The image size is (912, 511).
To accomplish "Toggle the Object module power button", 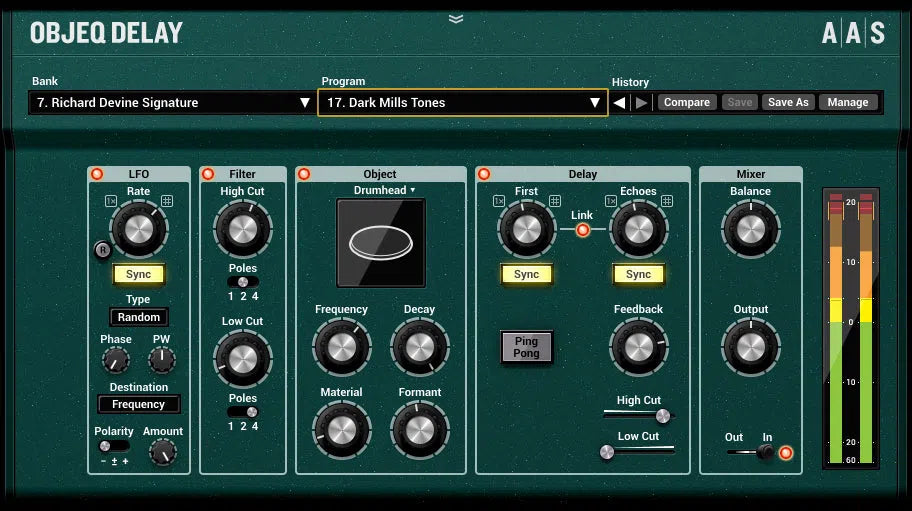I will click(304, 174).
